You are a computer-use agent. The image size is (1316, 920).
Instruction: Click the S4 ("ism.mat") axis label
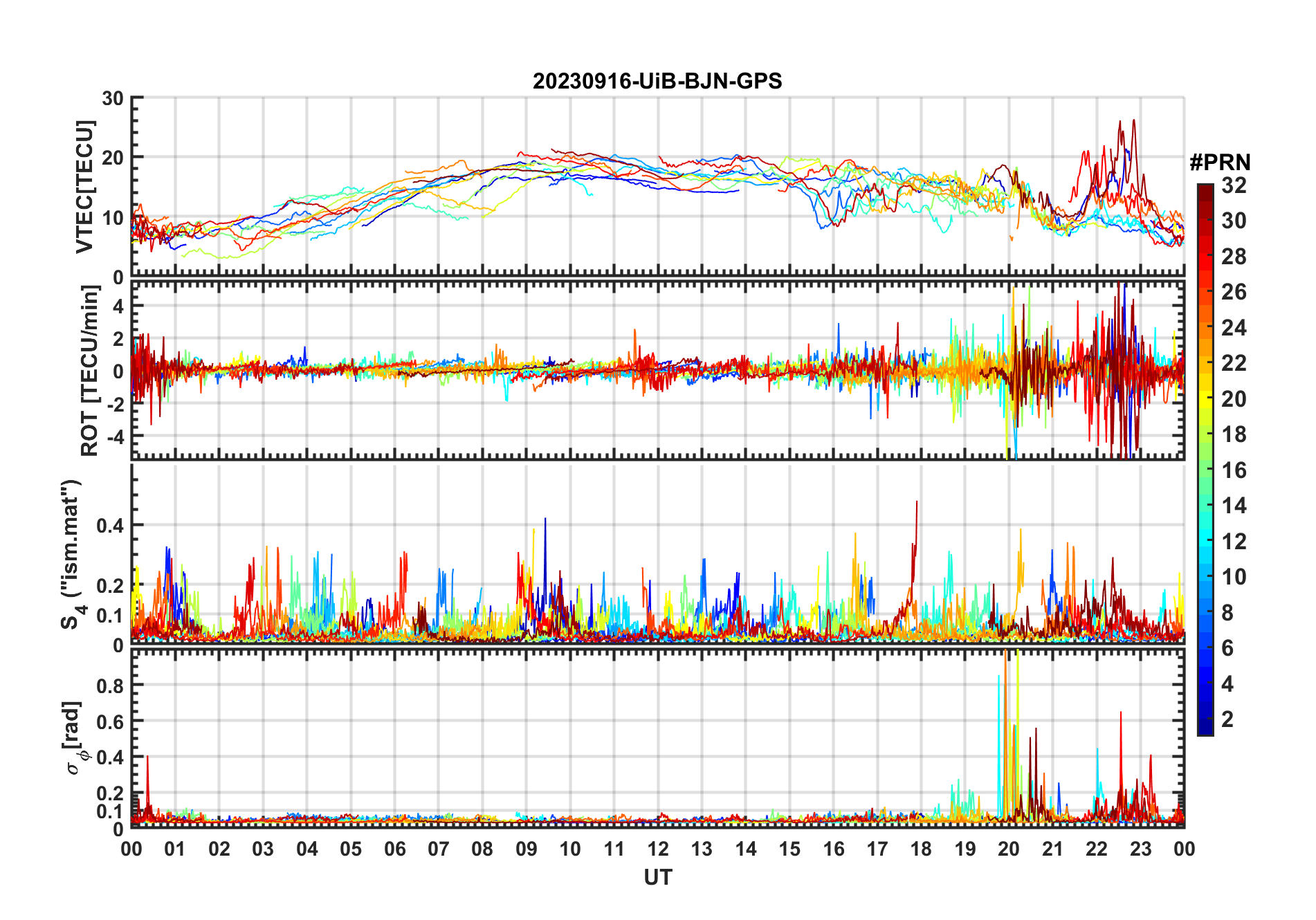click(x=71, y=554)
